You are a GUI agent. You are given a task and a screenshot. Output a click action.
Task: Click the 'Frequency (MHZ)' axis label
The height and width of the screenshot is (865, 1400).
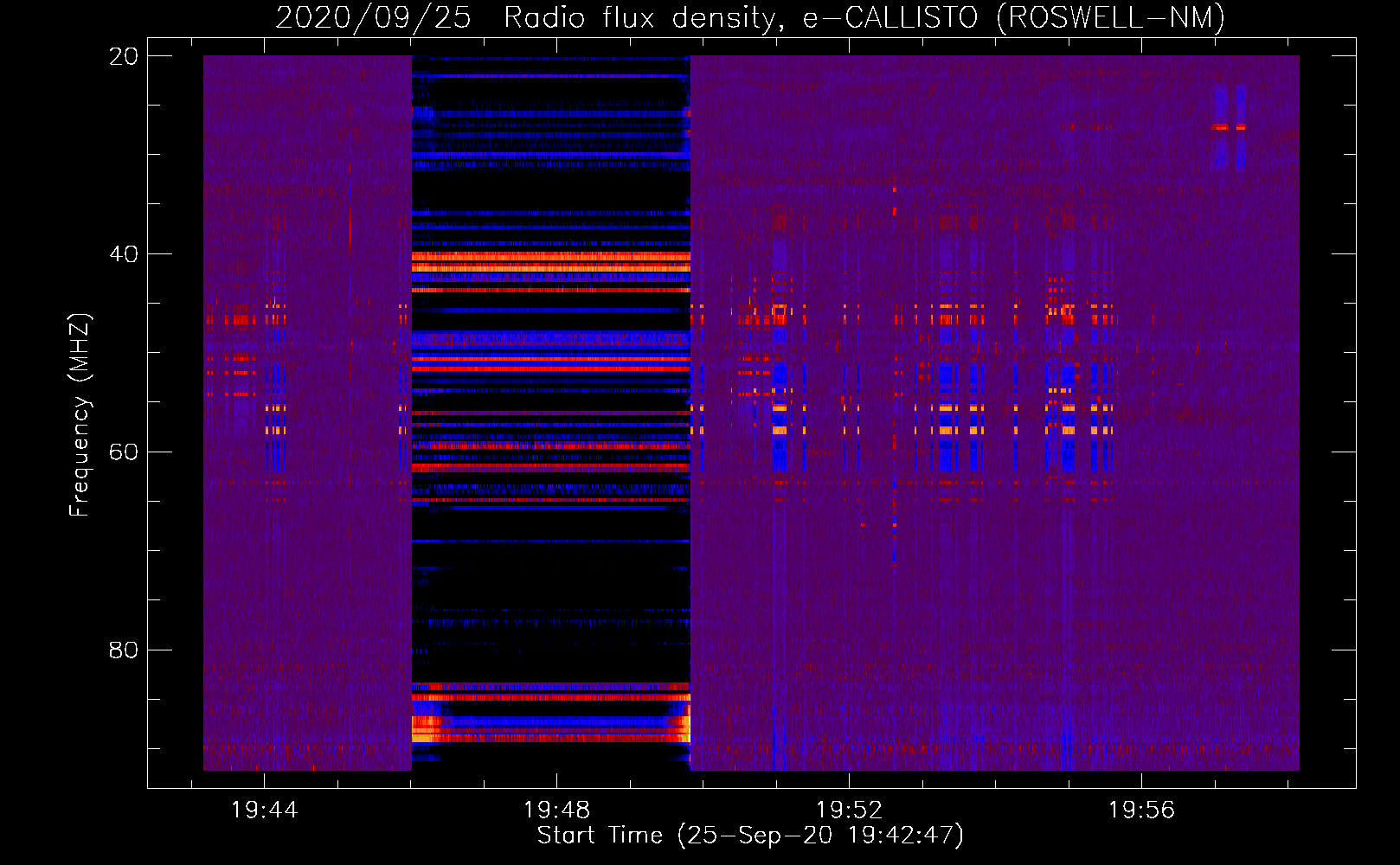(x=80, y=415)
